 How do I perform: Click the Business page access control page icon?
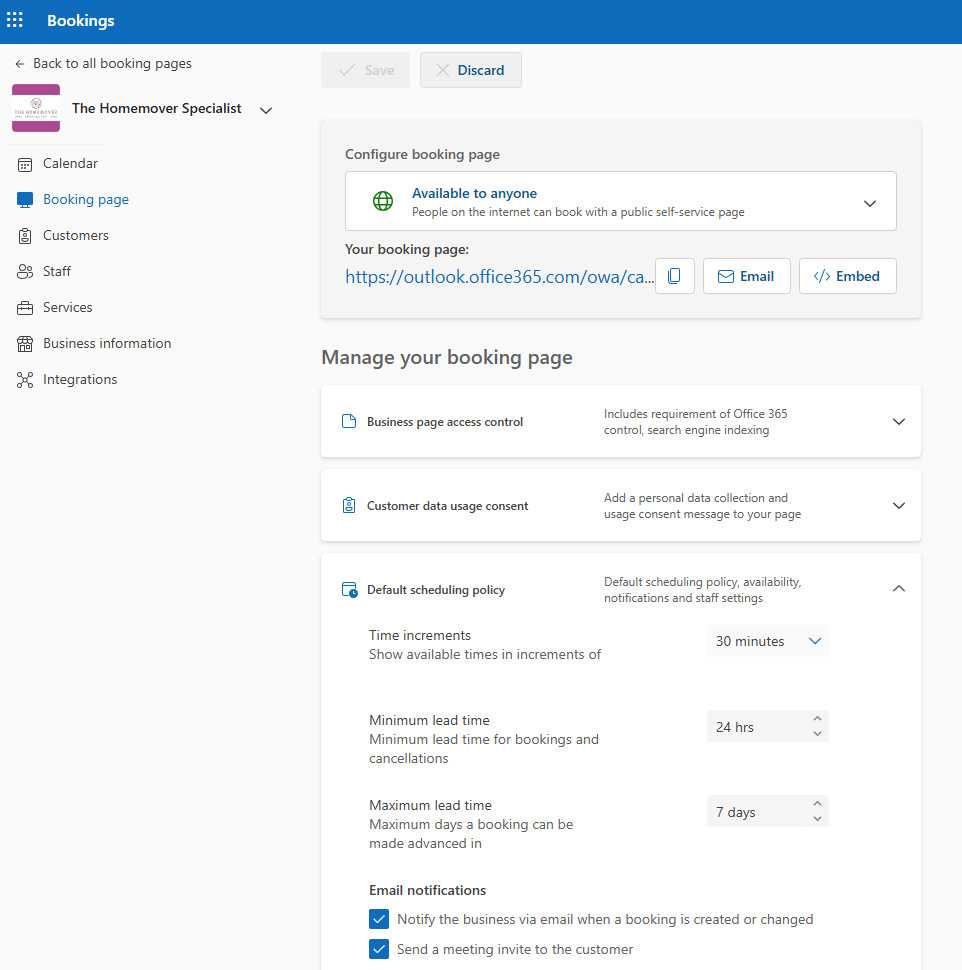(349, 421)
